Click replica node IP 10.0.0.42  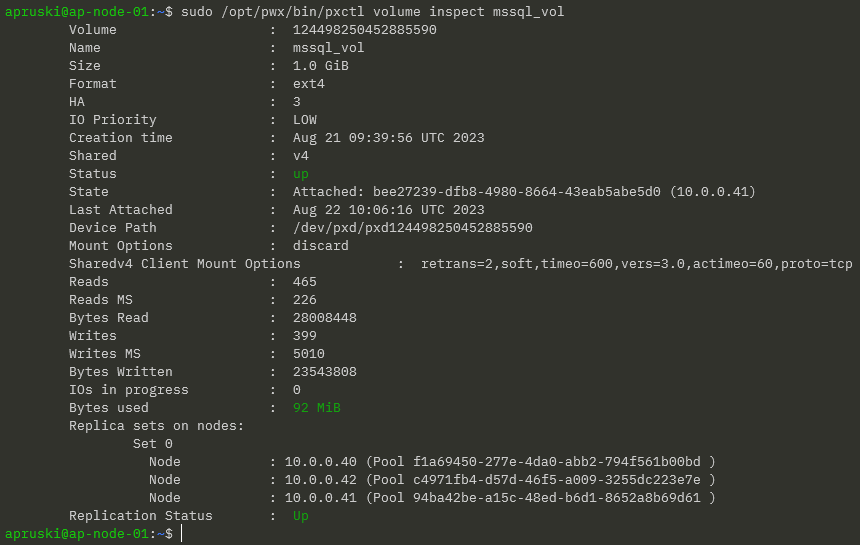pyautogui.click(x=320, y=480)
